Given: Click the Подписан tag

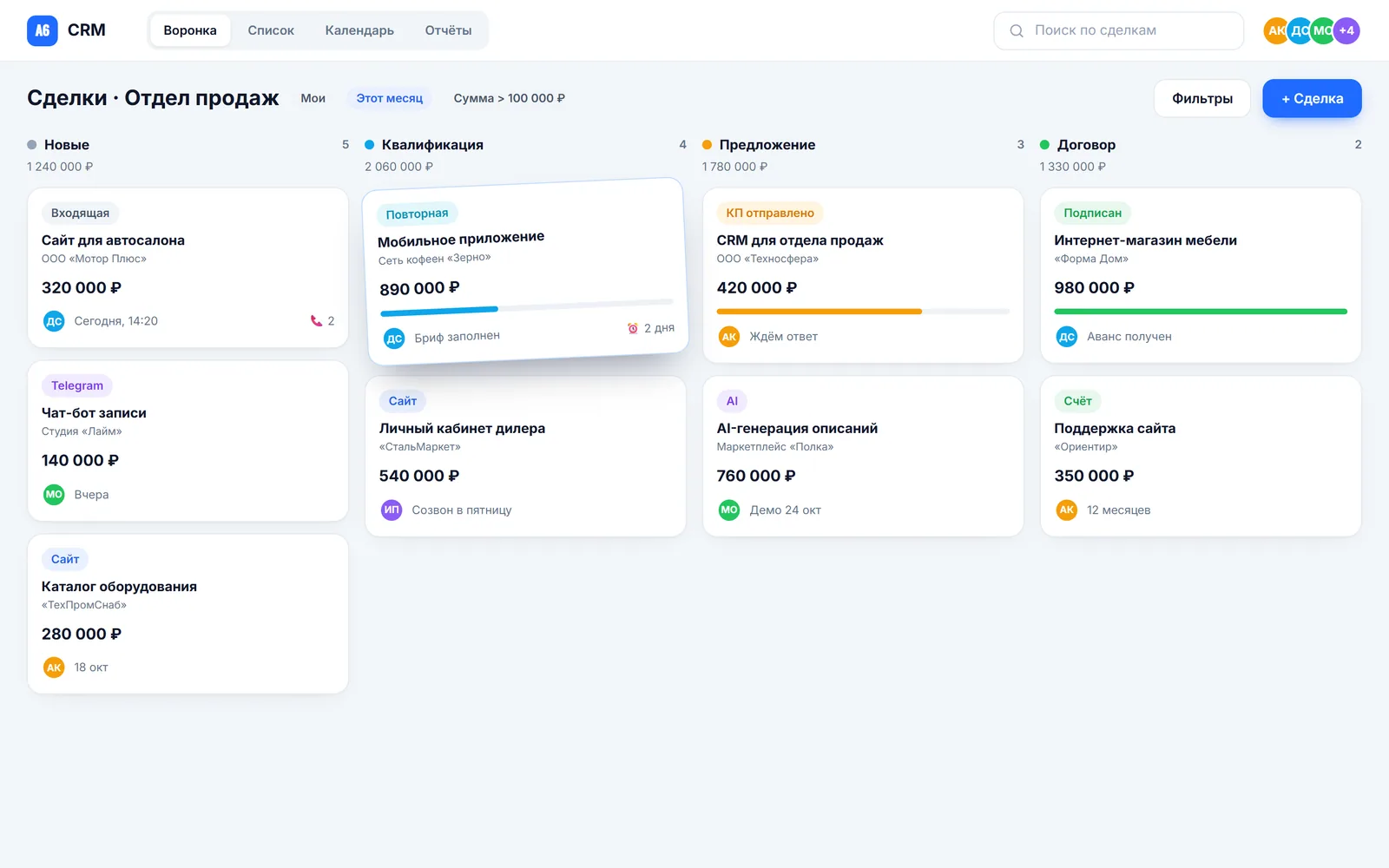Looking at the screenshot, I should (1093, 214).
